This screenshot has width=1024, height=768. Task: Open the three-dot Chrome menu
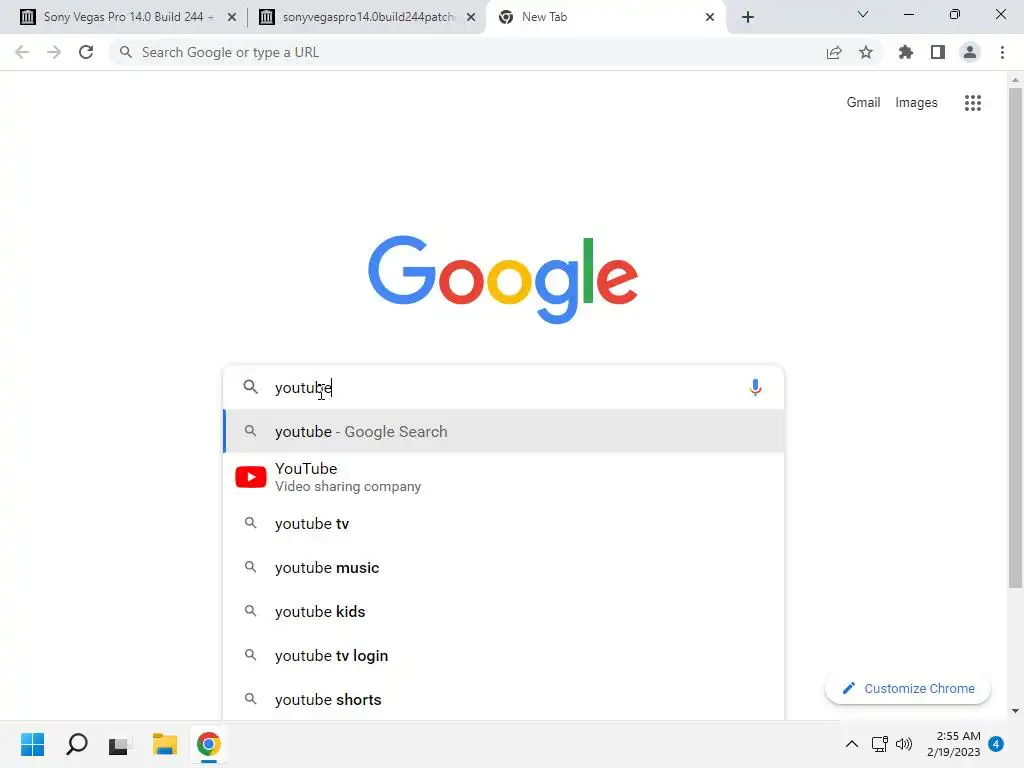tap(1002, 52)
